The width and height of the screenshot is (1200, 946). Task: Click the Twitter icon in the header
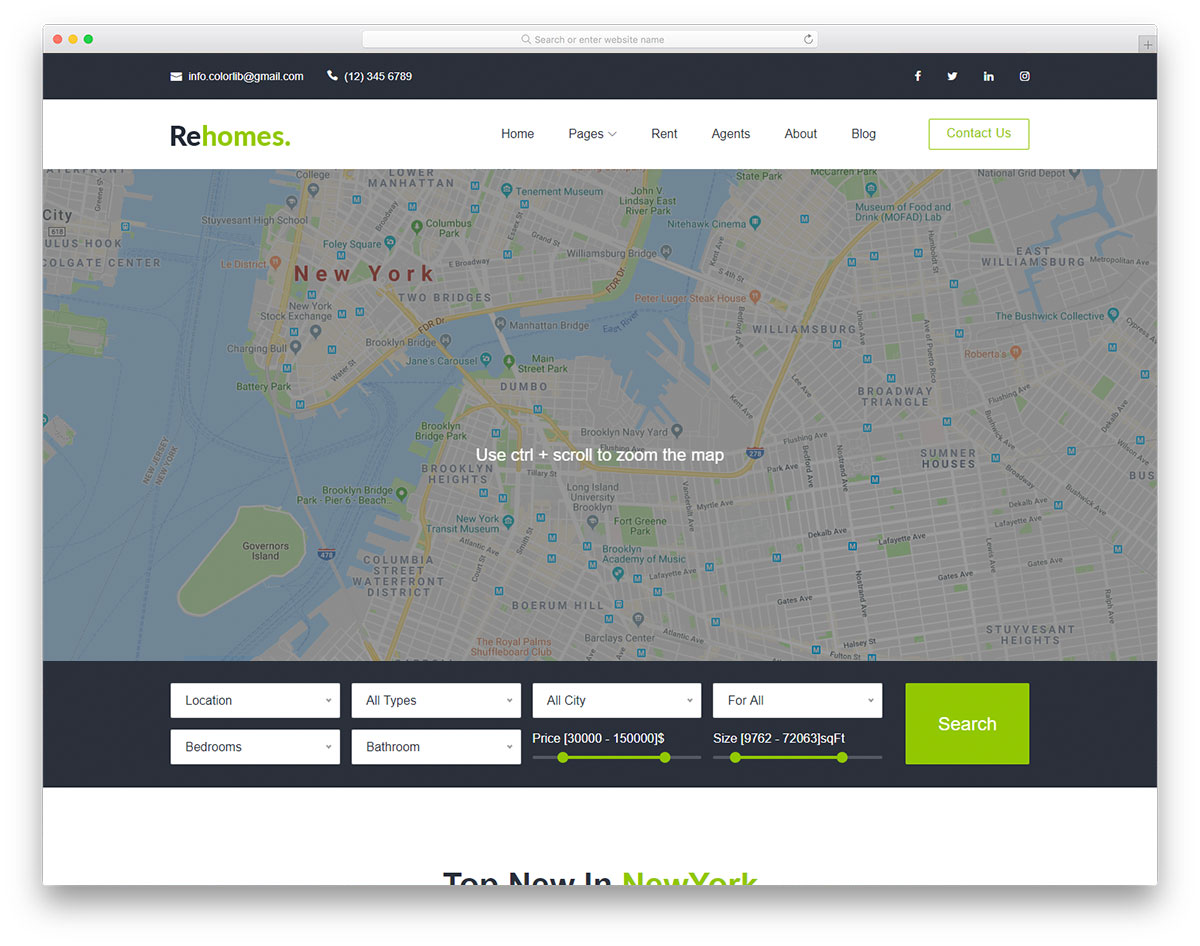tap(952, 76)
